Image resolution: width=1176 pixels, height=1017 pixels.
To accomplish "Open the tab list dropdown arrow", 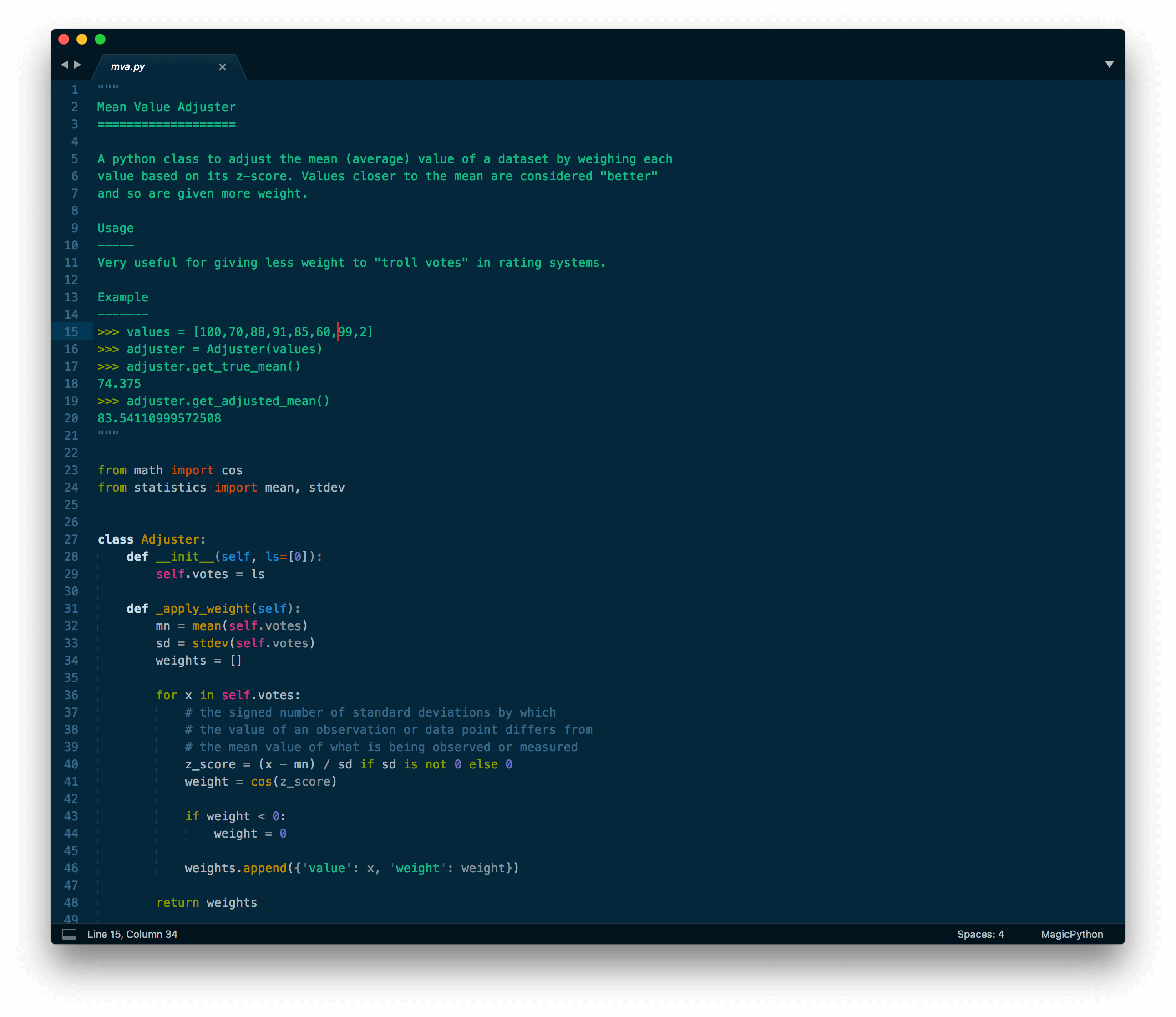I will click(x=1109, y=64).
